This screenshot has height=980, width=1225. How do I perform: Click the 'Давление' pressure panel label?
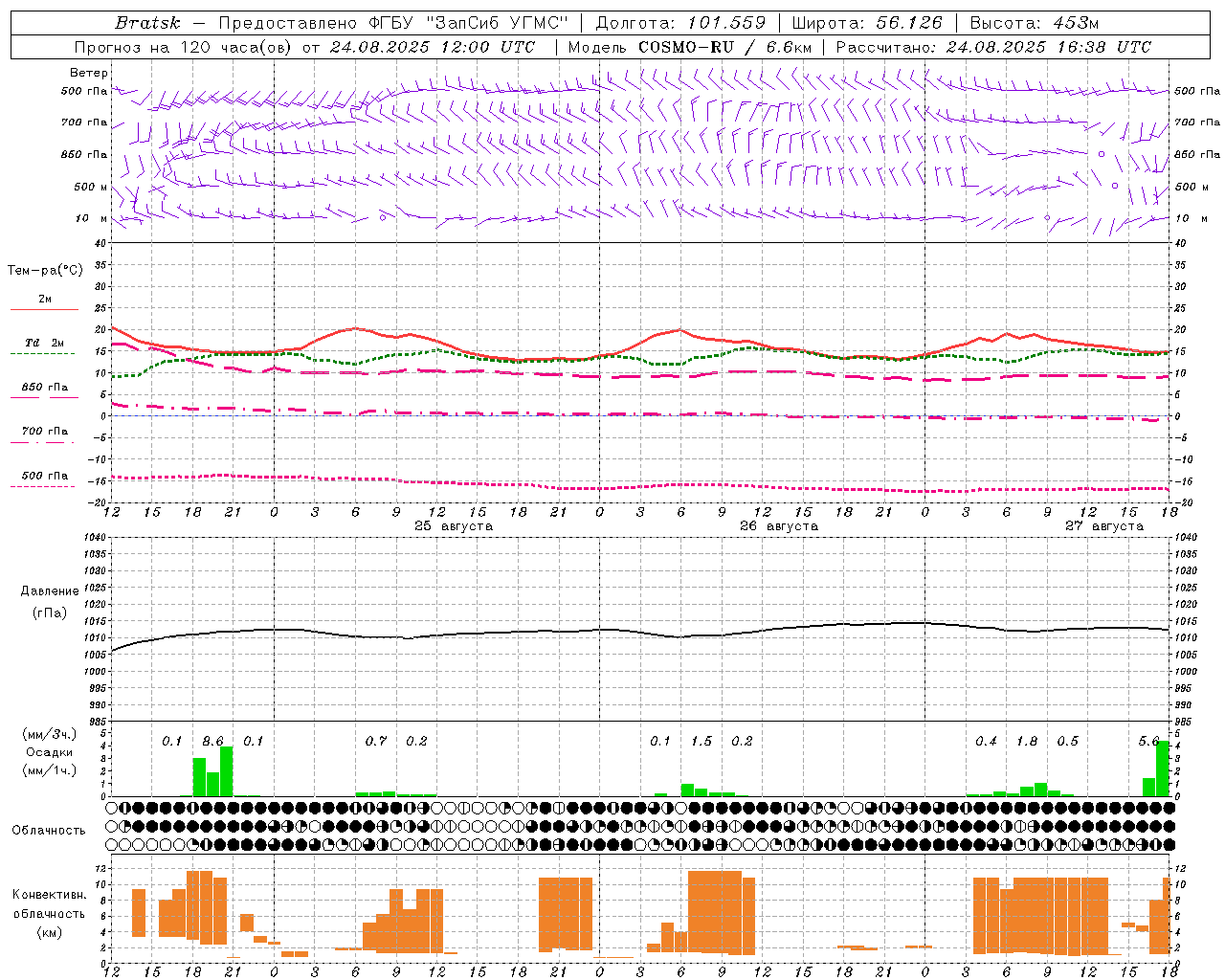(50, 591)
